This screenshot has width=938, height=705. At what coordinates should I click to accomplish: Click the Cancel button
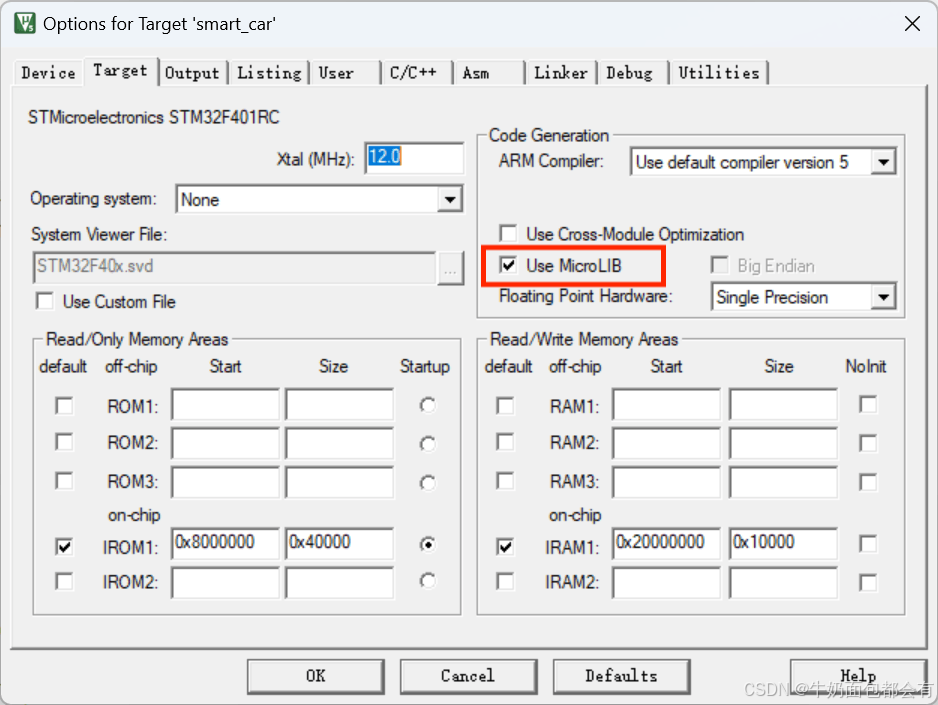tap(468, 676)
